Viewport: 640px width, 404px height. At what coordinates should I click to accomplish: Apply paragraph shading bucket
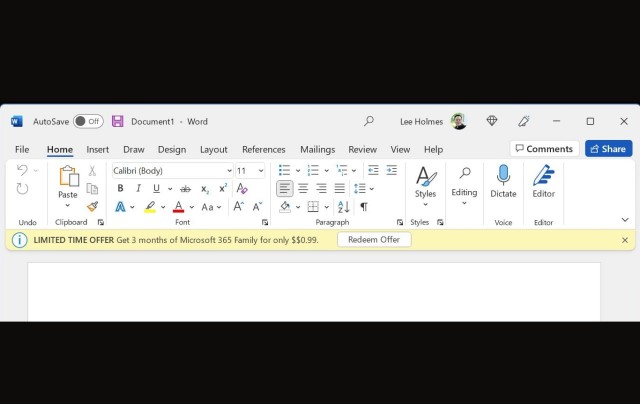click(285, 207)
